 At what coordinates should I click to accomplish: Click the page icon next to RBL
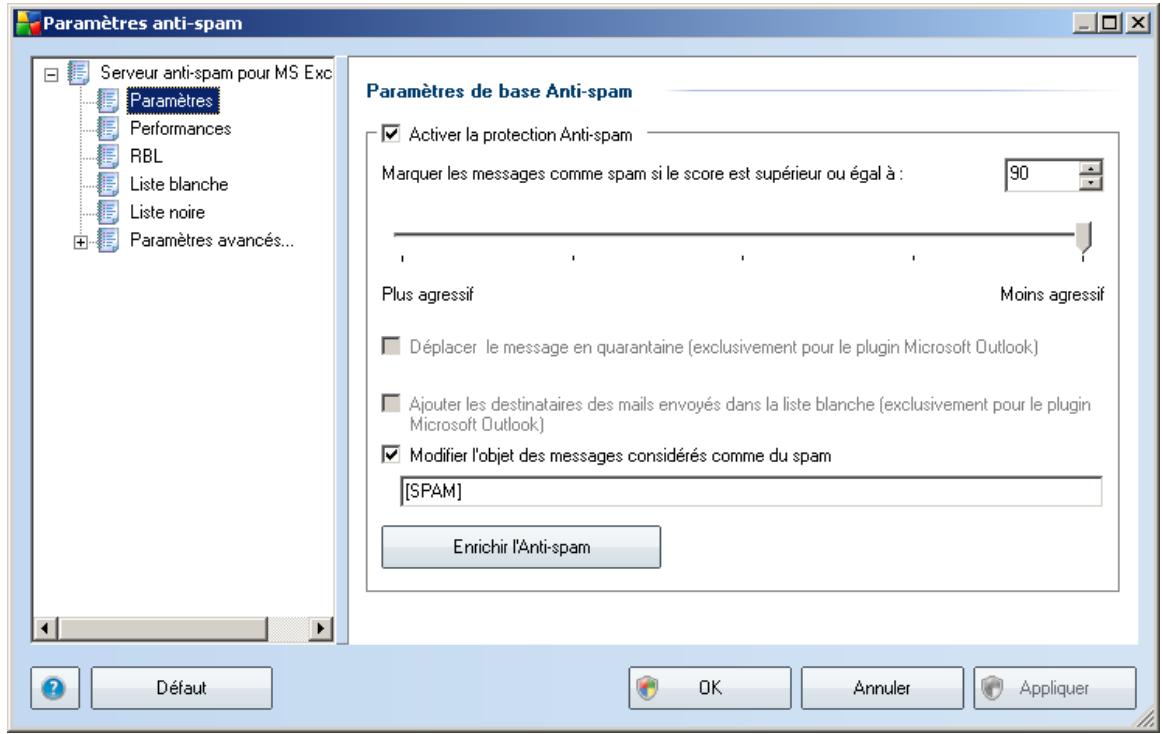pyautogui.click(x=108, y=156)
